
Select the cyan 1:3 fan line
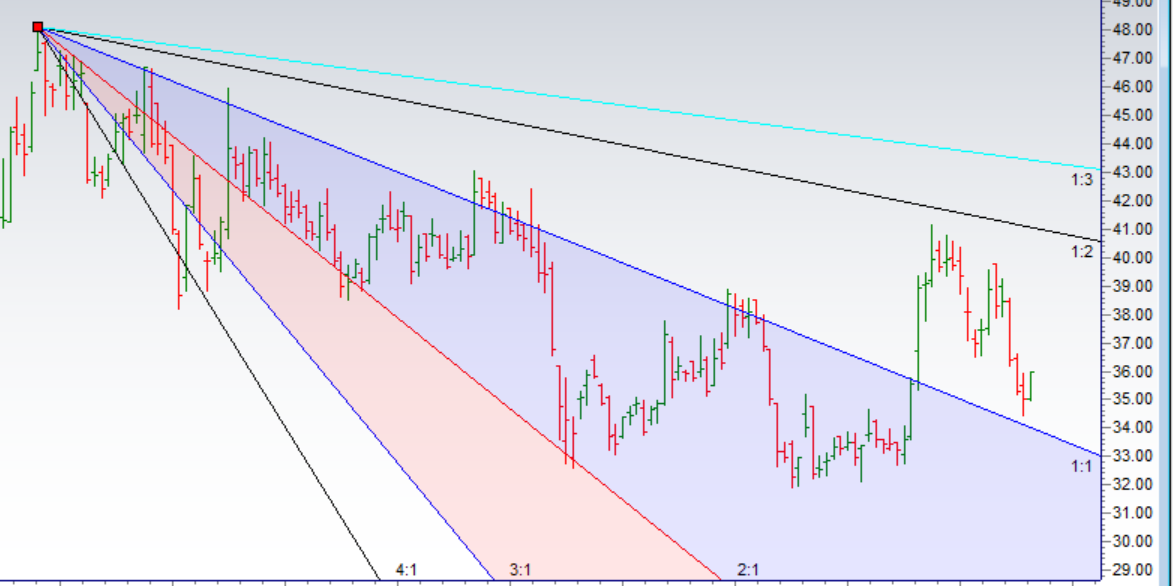(x=600, y=100)
